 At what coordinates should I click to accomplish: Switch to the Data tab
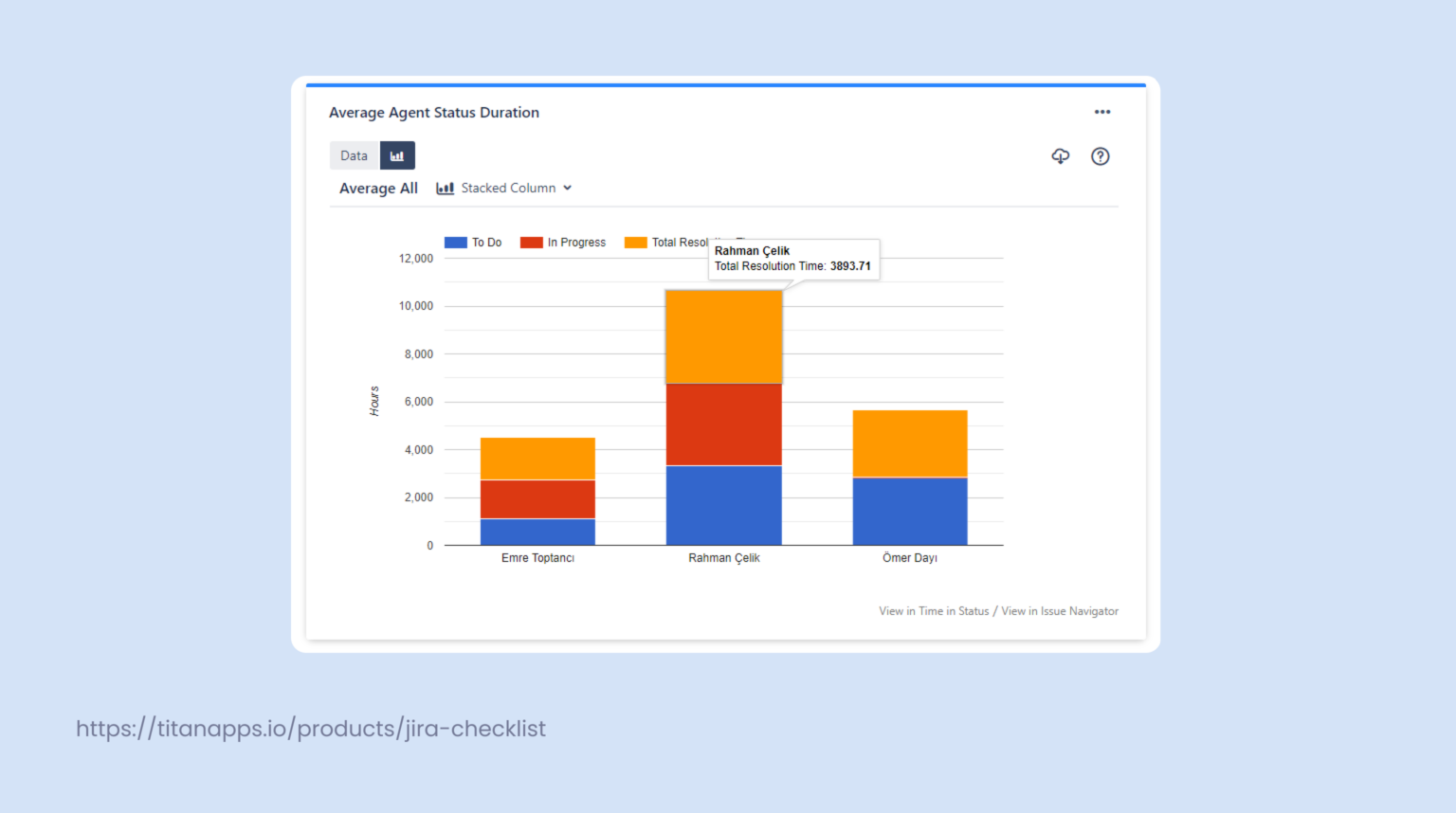click(x=353, y=154)
